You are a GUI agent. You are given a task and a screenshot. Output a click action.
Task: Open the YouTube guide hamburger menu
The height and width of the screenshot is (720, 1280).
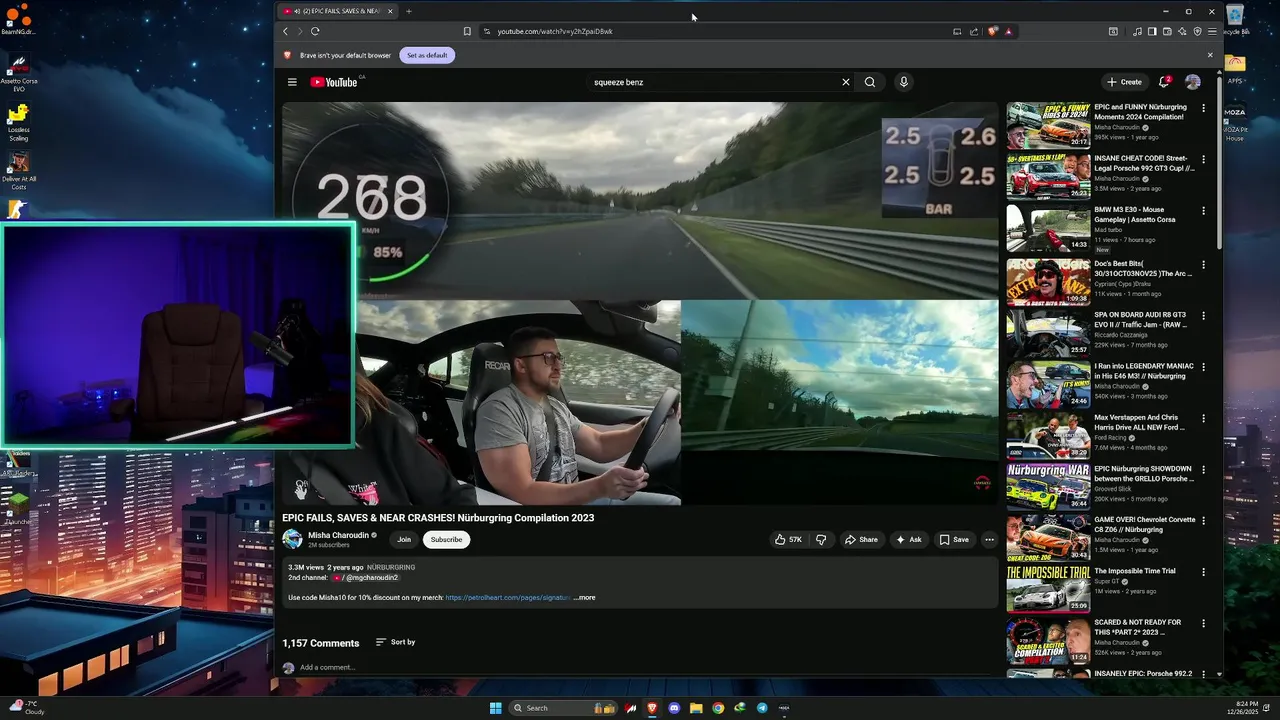(x=292, y=82)
